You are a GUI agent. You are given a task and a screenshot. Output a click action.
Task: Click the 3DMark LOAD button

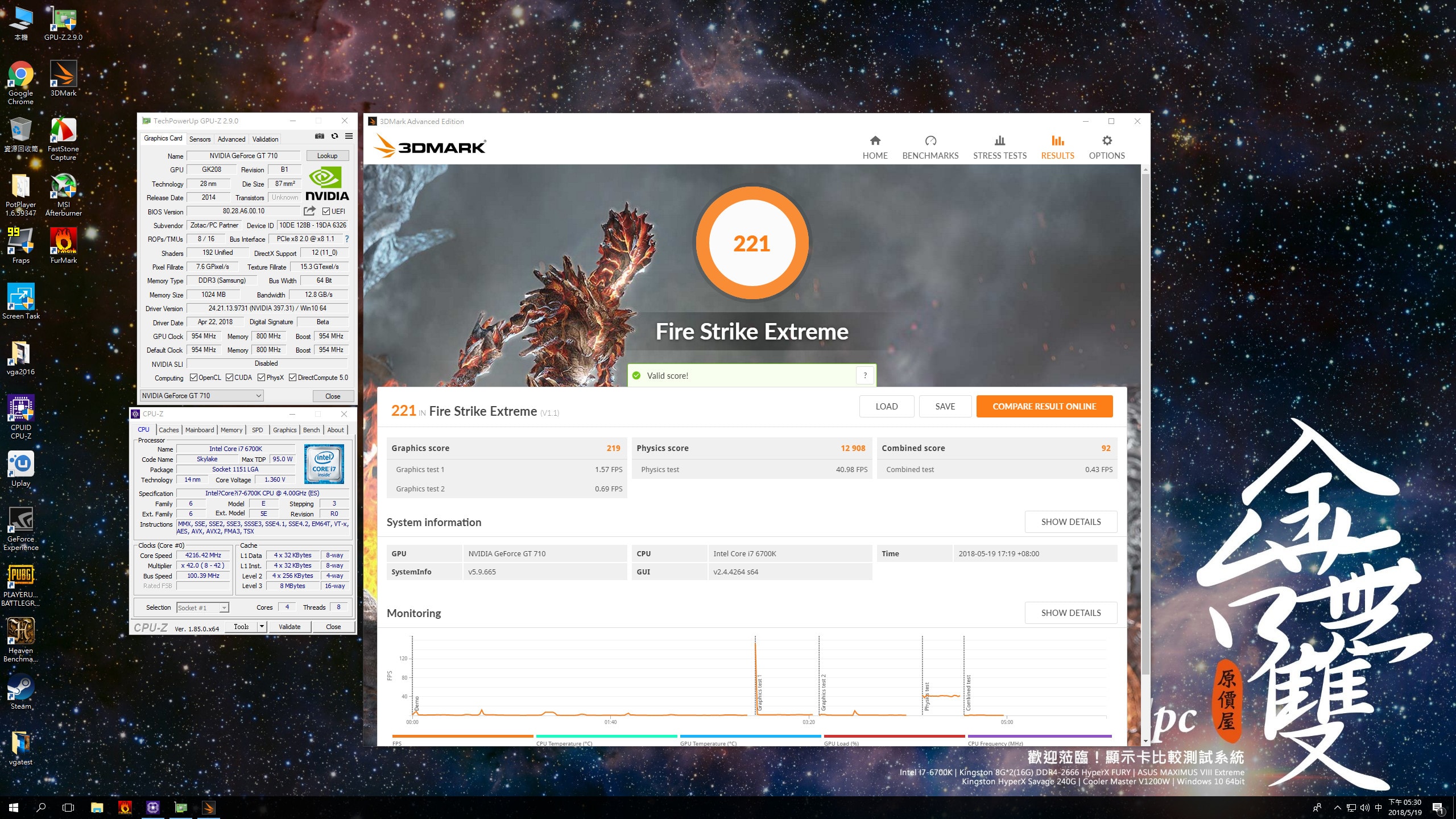887,407
